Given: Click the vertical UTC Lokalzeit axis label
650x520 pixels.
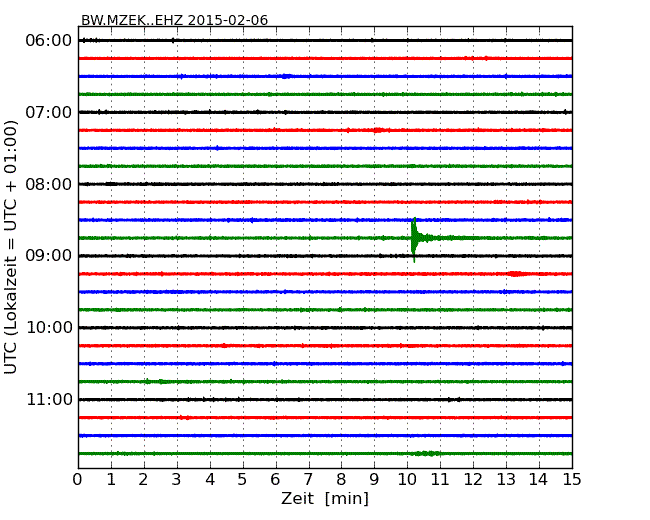Looking at the screenshot, I should 12,246.
